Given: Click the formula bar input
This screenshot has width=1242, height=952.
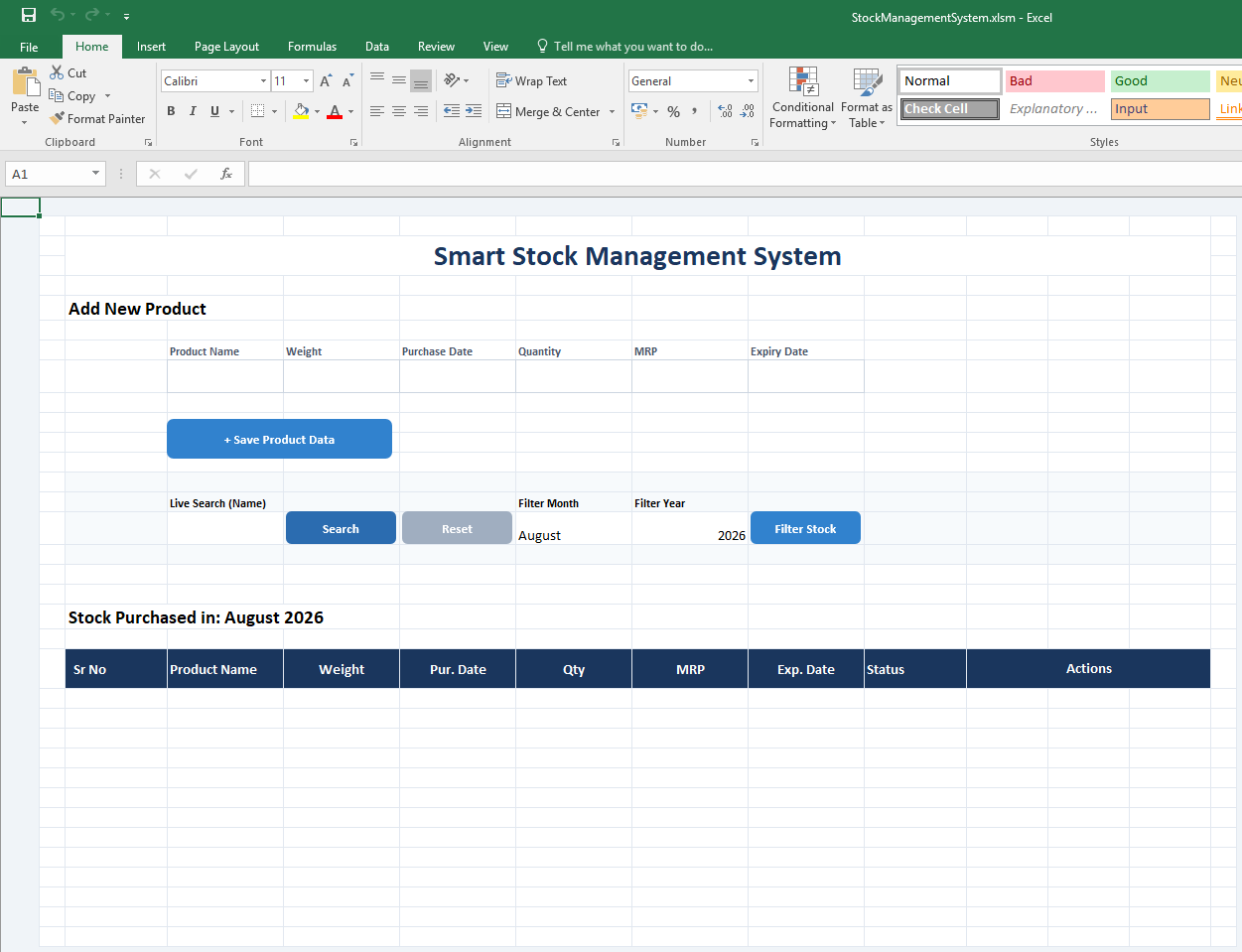Looking at the screenshot, I should [745, 174].
